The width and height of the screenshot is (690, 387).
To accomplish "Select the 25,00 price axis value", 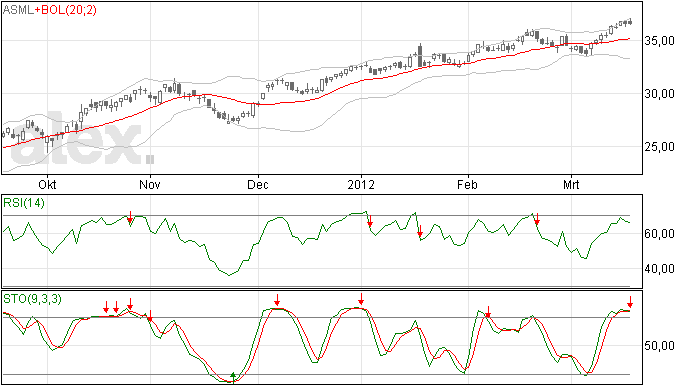I will [x=659, y=147].
